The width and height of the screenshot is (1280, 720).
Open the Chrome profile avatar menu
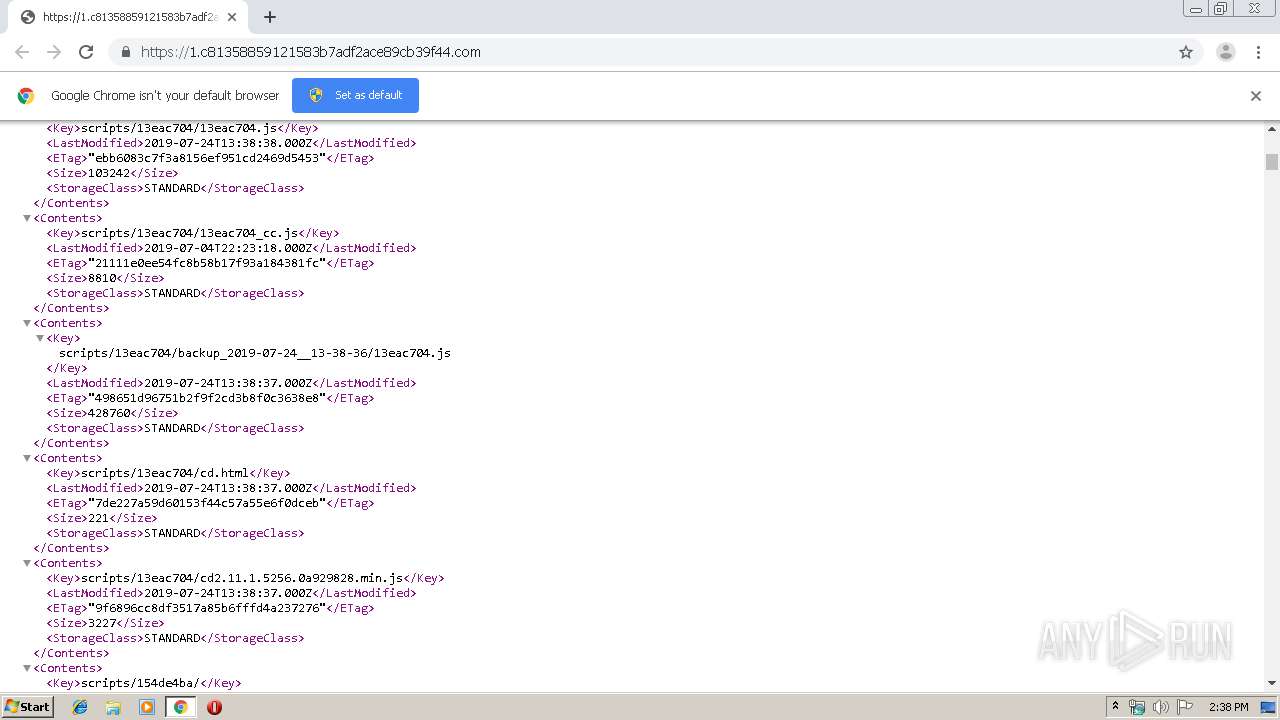click(x=1226, y=52)
